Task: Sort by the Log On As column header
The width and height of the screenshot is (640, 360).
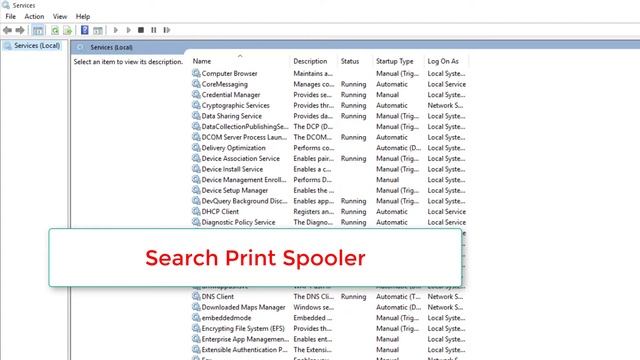Action: tap(443, 61)
